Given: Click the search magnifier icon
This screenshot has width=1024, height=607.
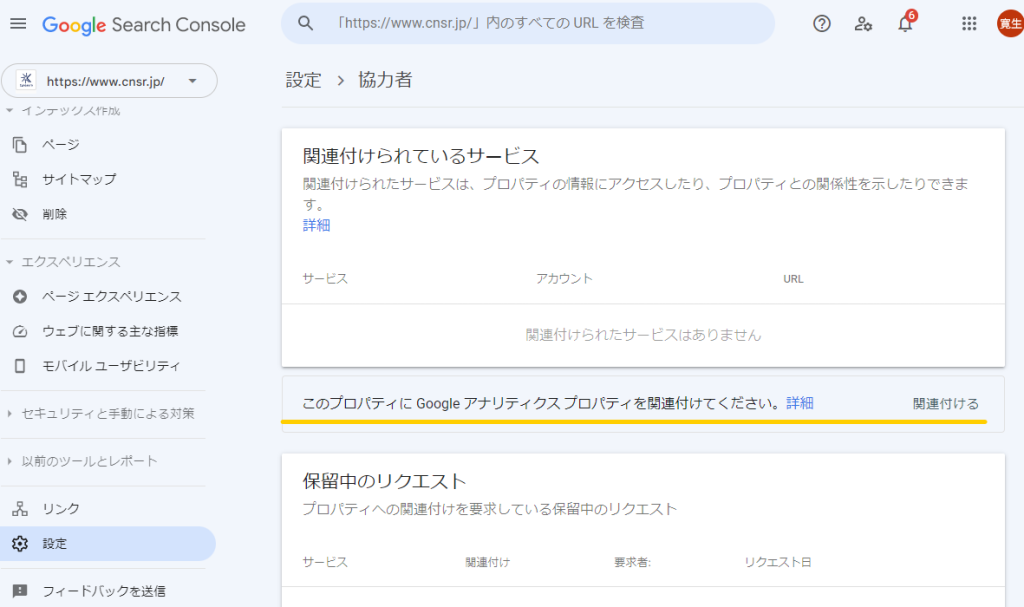Looking at the screenshot, I should click(305, 24).
